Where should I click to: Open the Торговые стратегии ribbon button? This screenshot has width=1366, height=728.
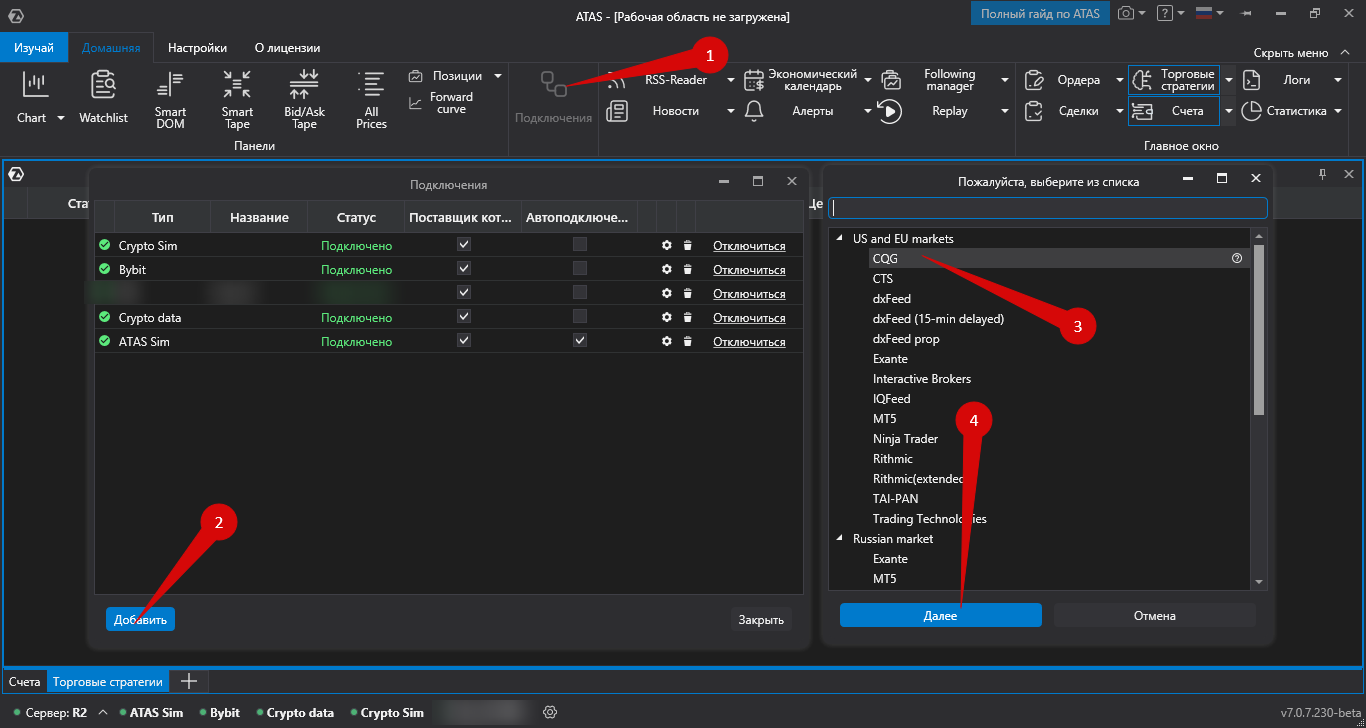click(x=1174, y=80)
